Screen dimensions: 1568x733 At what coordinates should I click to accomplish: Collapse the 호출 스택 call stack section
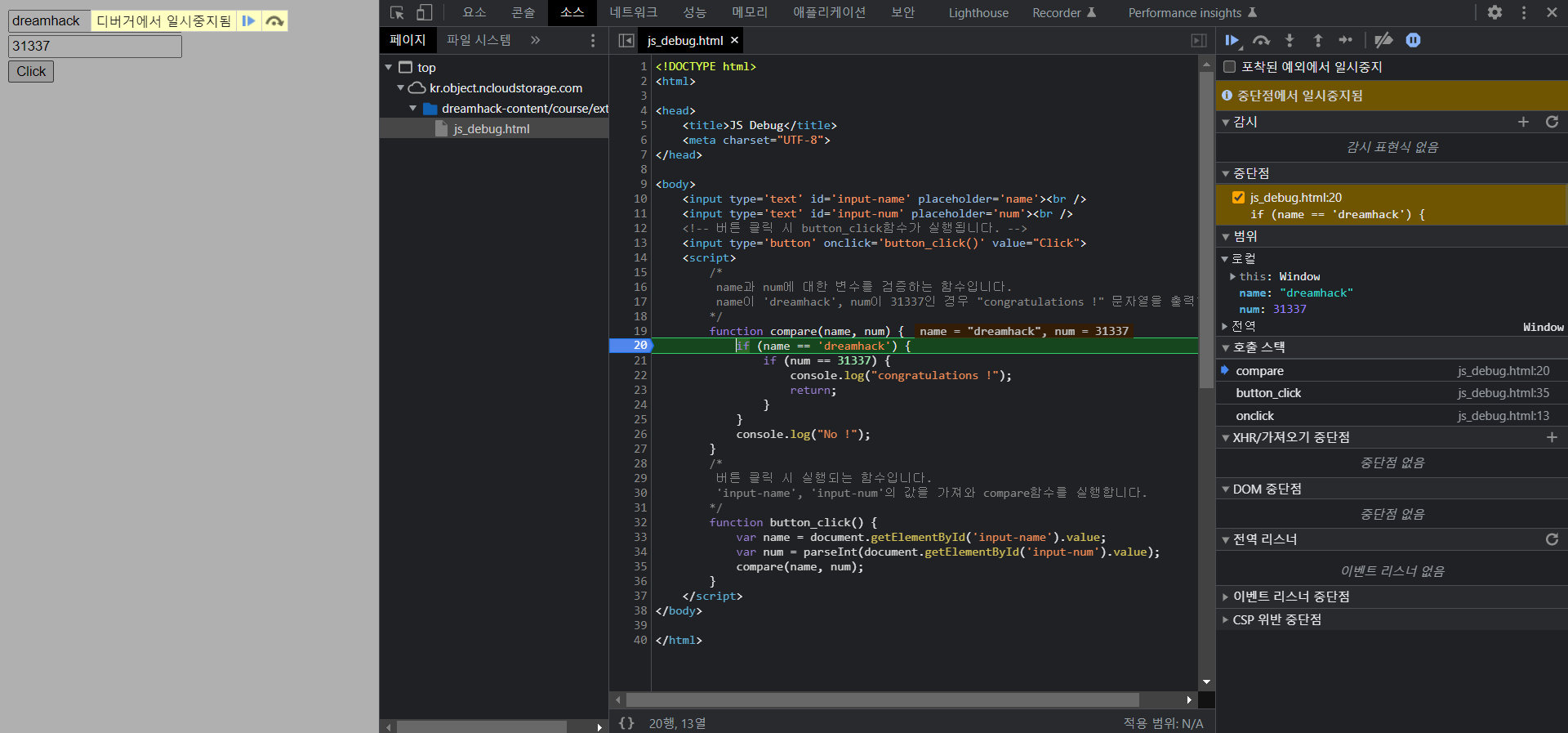coord(1226,347)
